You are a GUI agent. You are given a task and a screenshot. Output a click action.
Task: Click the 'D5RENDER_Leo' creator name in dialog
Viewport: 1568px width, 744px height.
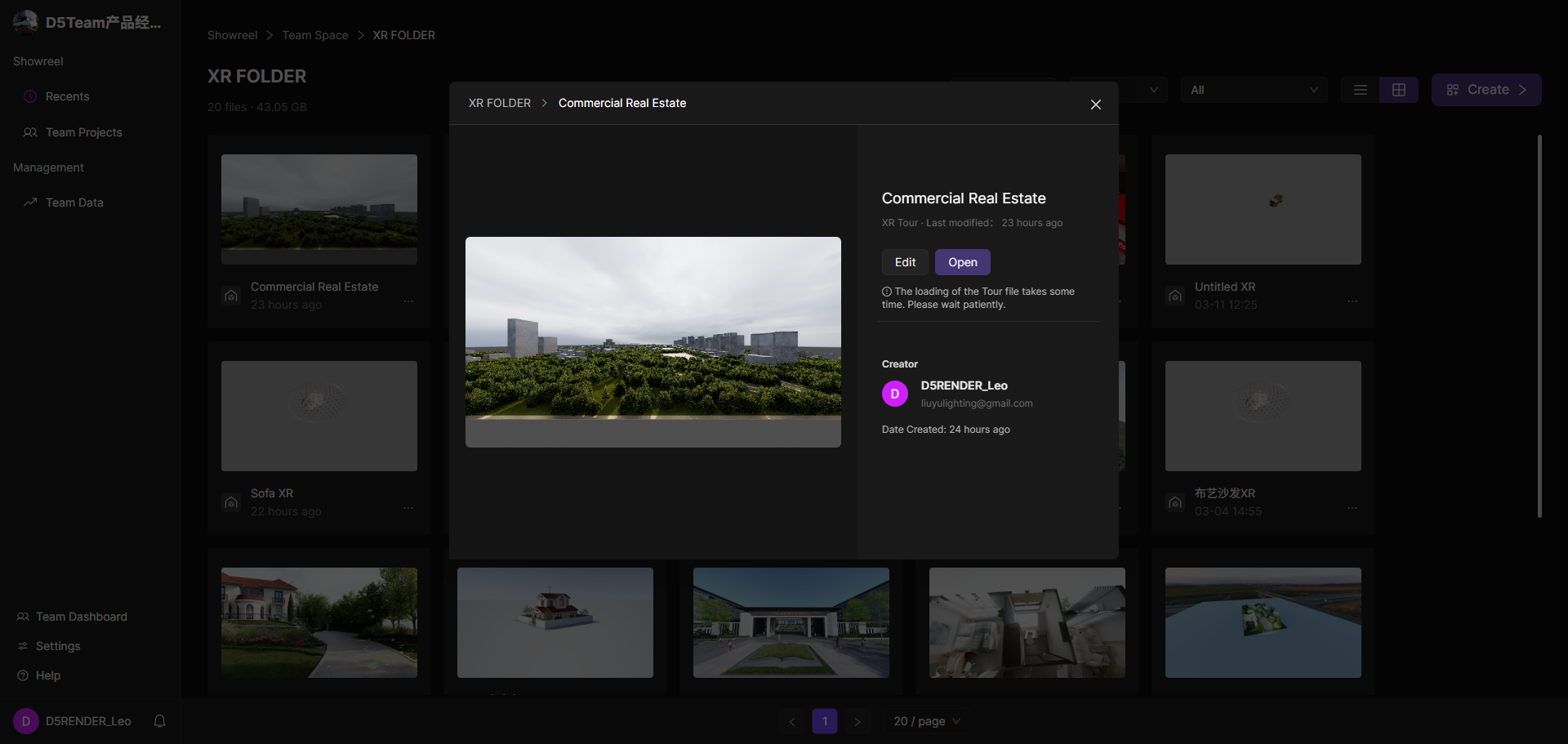point(964,385)
